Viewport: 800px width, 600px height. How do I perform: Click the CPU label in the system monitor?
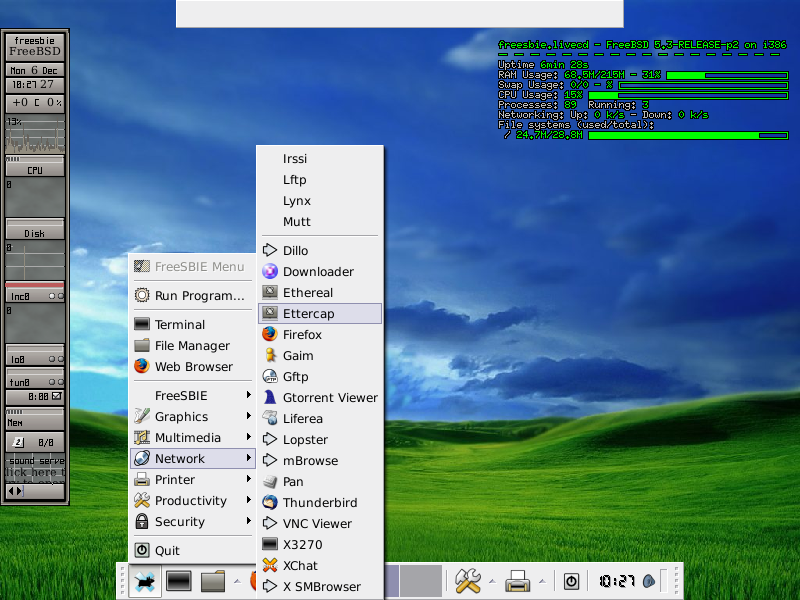[x=35, y=170]
